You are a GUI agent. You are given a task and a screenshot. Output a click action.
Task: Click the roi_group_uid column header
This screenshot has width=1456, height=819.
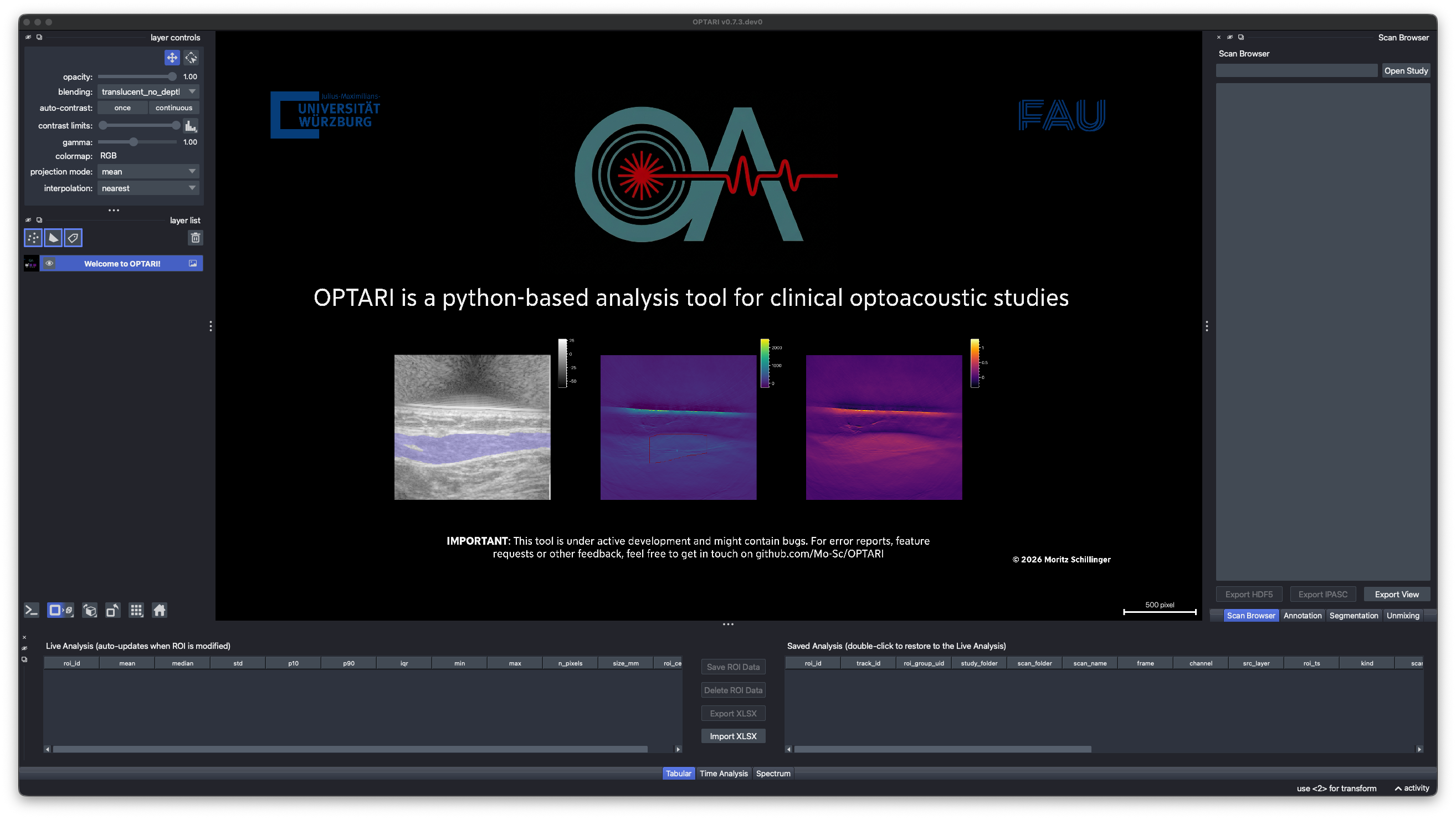923,663
